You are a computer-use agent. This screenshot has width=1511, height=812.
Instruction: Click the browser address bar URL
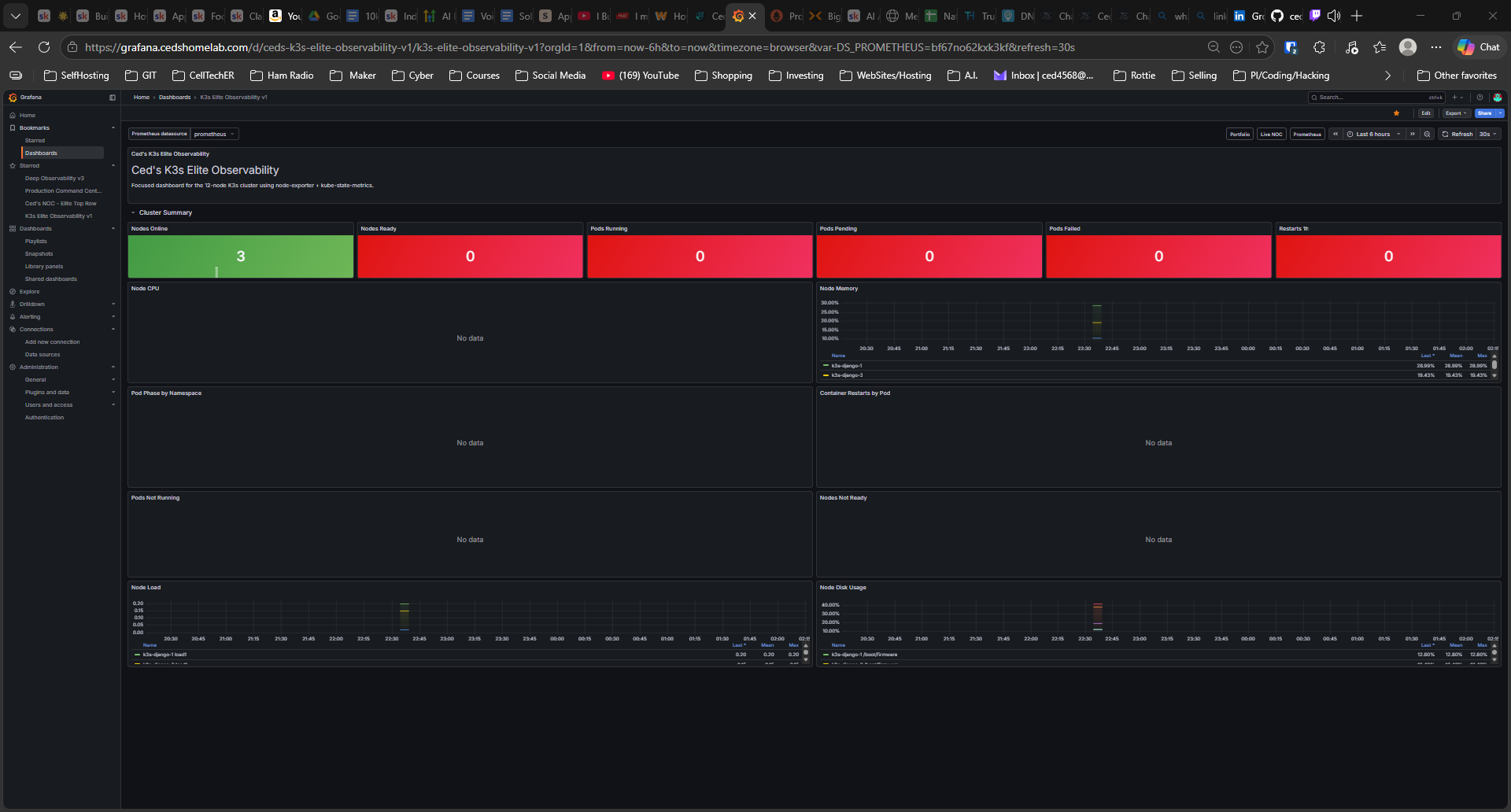580,47
